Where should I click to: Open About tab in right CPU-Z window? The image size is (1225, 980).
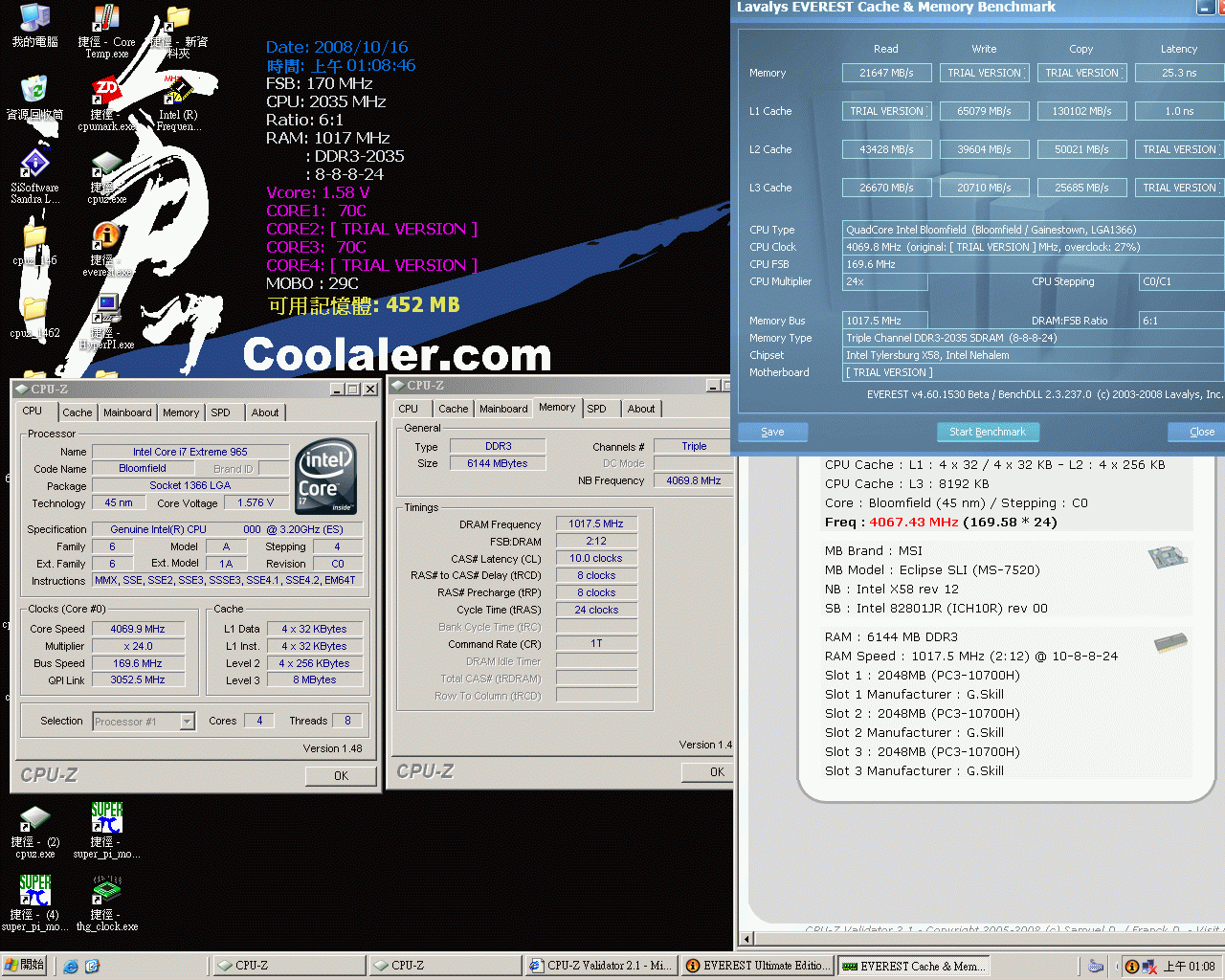coord(641,409)
